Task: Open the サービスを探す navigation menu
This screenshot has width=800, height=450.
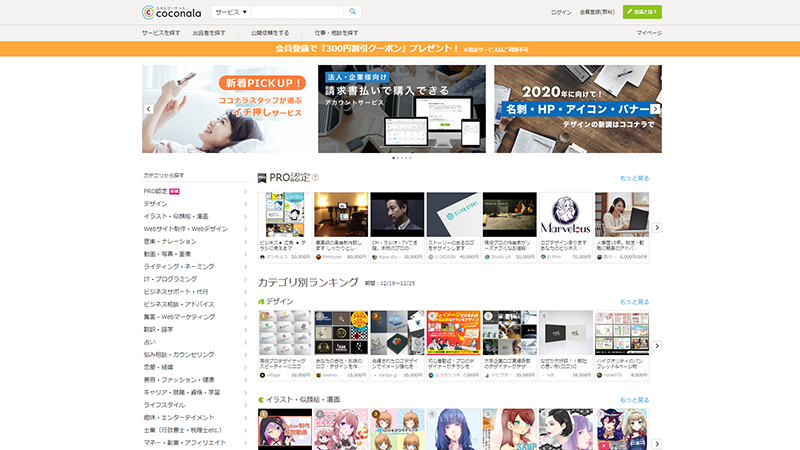Action: click(x=161, y=33)
